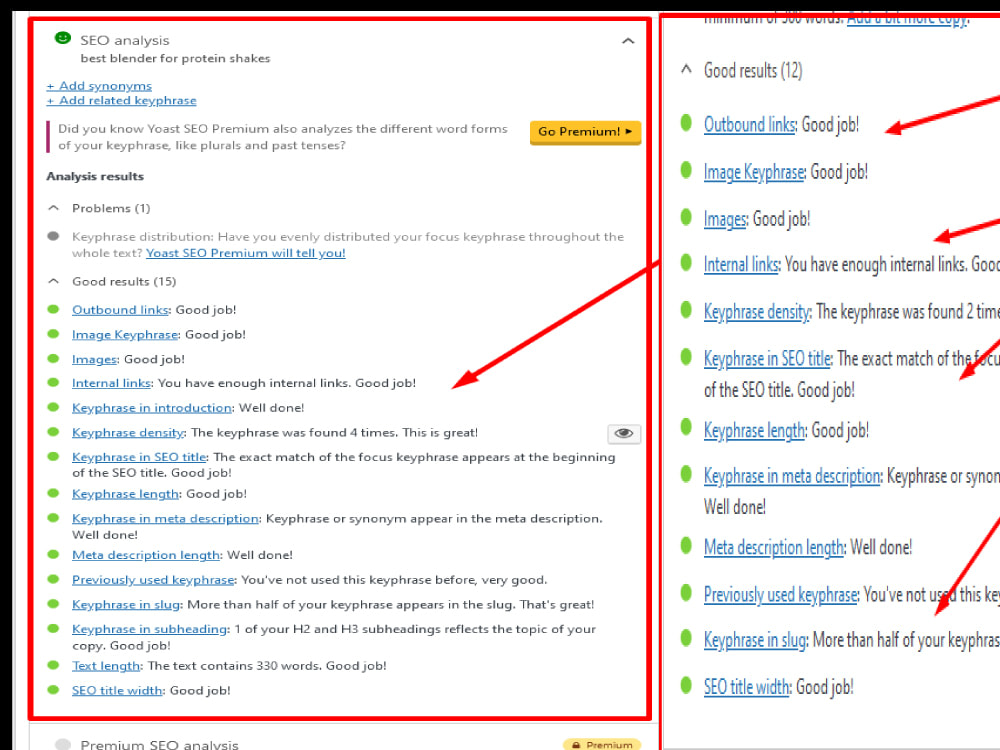Image resolution: width=1000 pixels, height=750 pixels.
Task: Click the green bullet beside left-panel Meta description length
Action: (54, 555)
